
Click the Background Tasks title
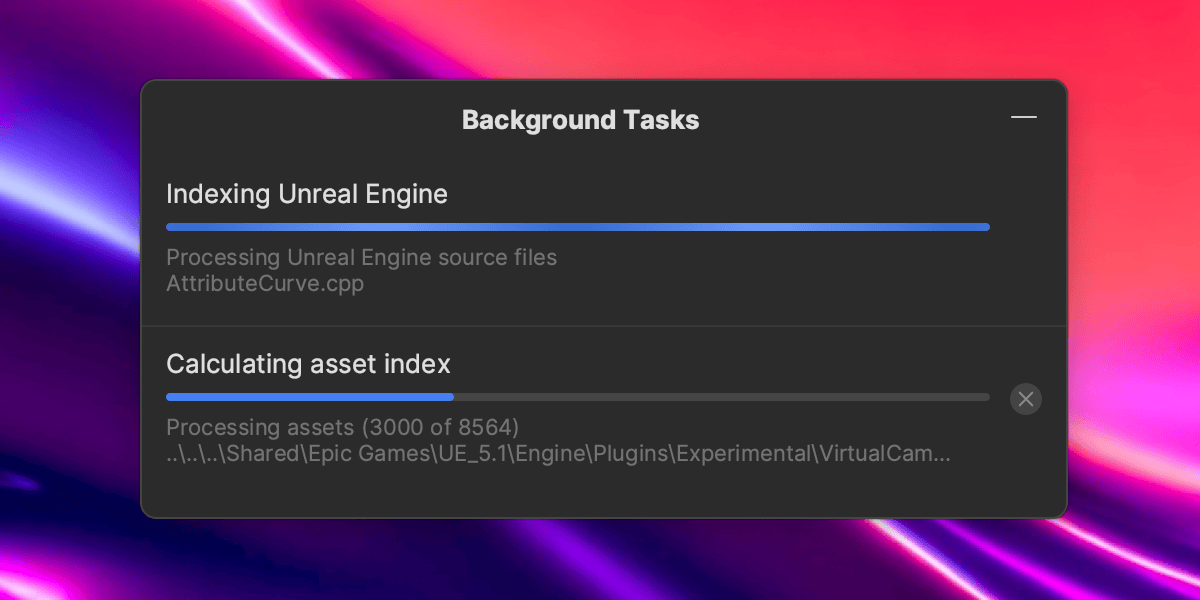[580, 121]
